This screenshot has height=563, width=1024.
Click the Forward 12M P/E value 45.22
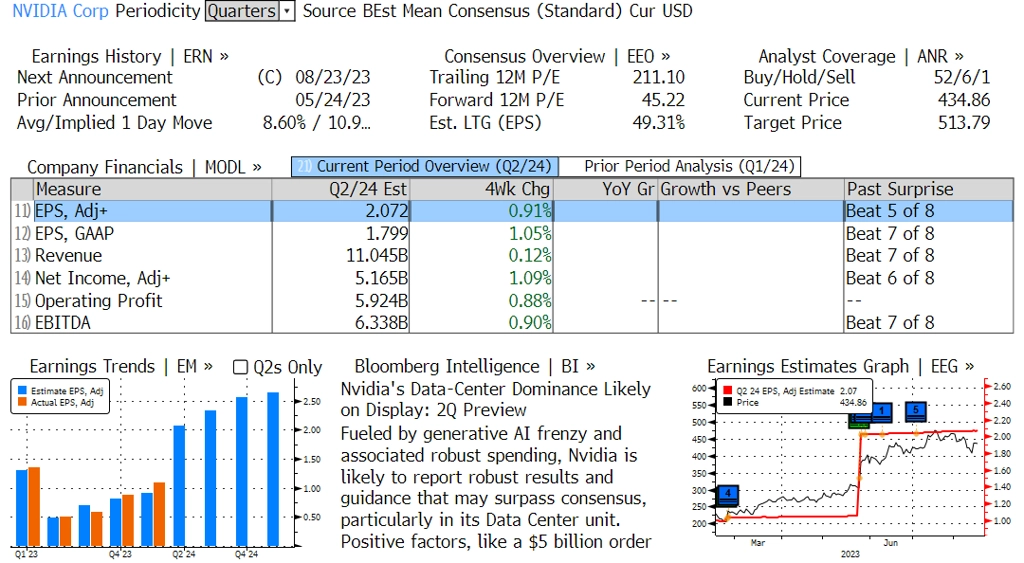click(664, 100)
